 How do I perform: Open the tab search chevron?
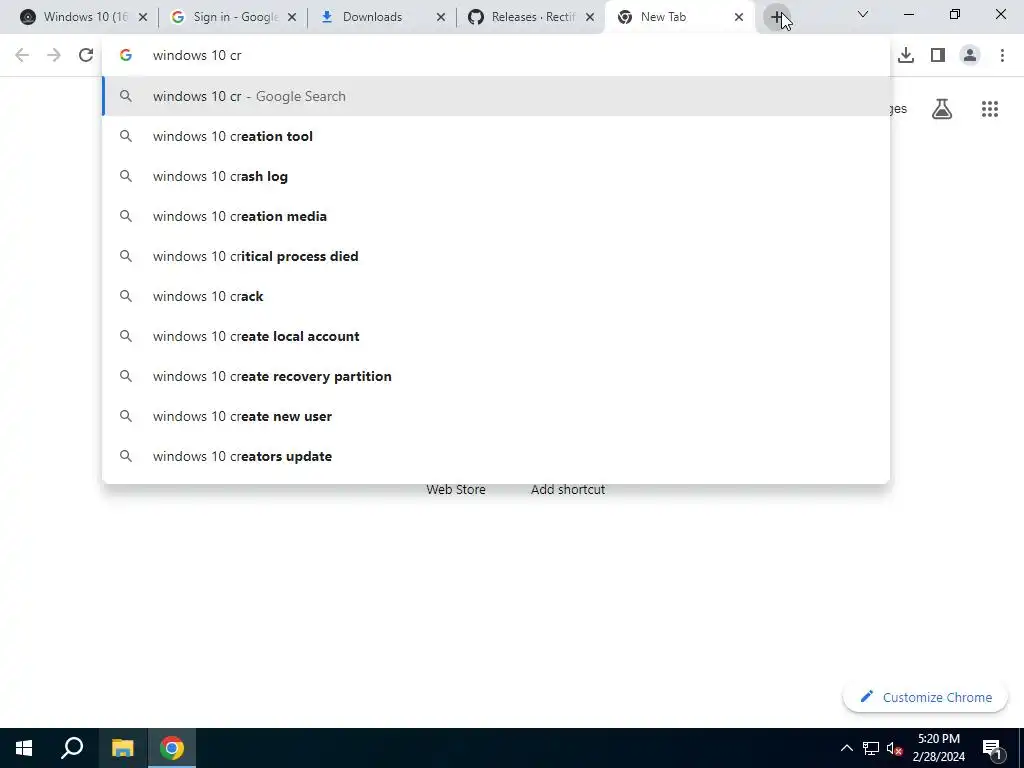coord(863,14)
